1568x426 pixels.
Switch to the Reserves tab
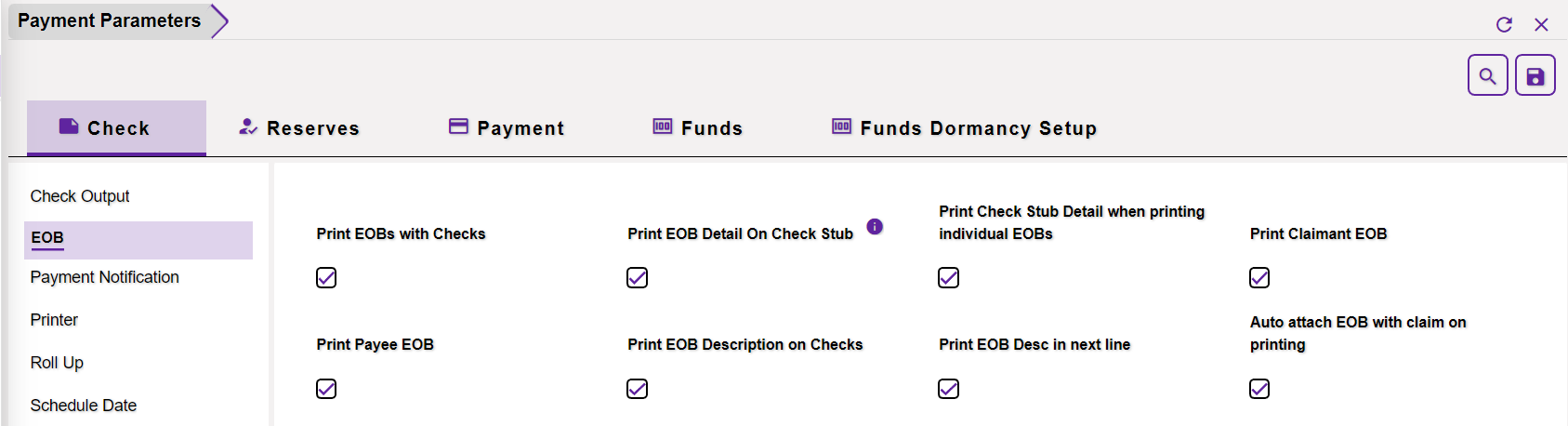(x=299, y=128)
